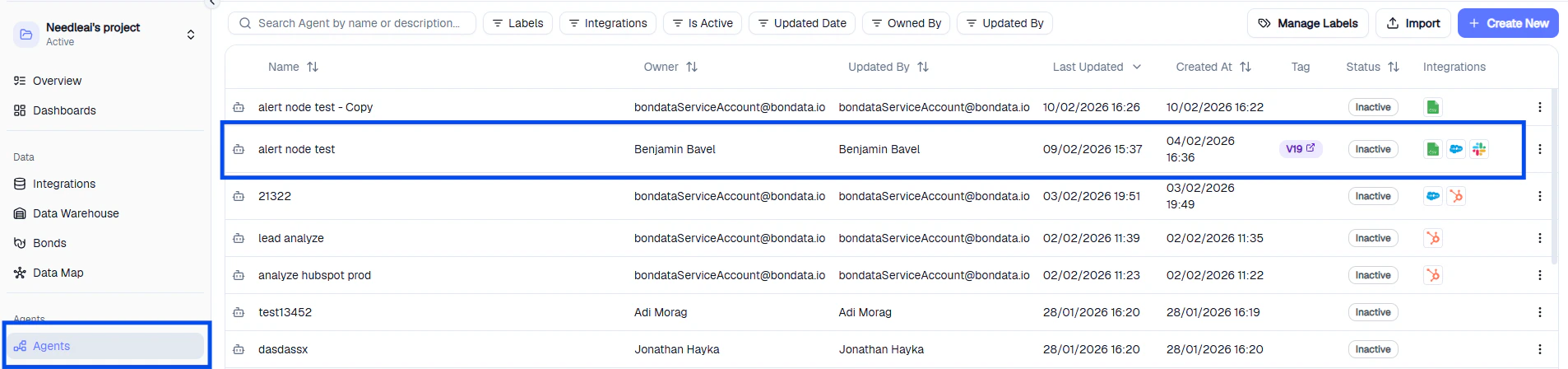Screen dimensions: 1568x369
Task: Open the Owned By filter dropdown
Action: pos(906,23)
